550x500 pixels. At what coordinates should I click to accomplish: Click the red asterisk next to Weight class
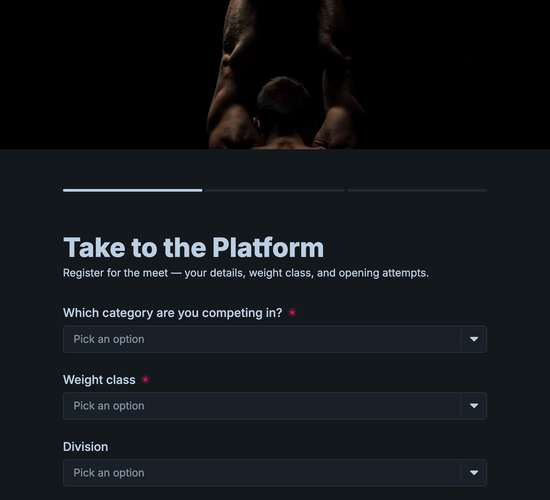pyautogui.click(x=145, y=379)
